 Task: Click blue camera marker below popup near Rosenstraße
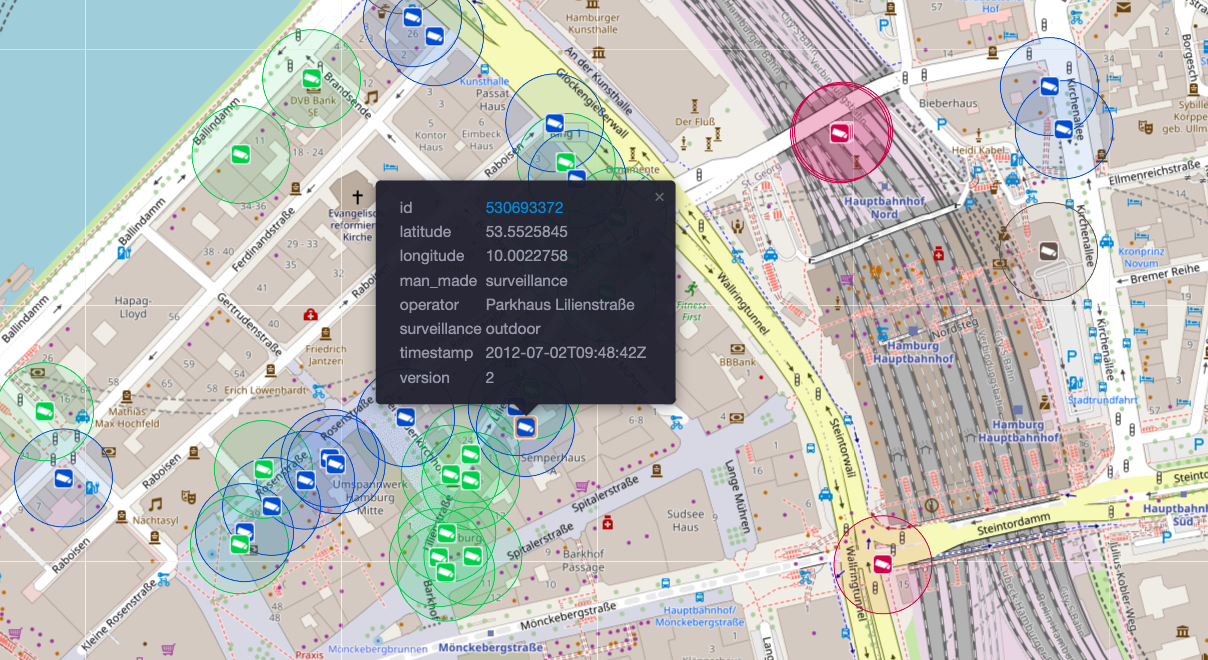coord(405,416)
